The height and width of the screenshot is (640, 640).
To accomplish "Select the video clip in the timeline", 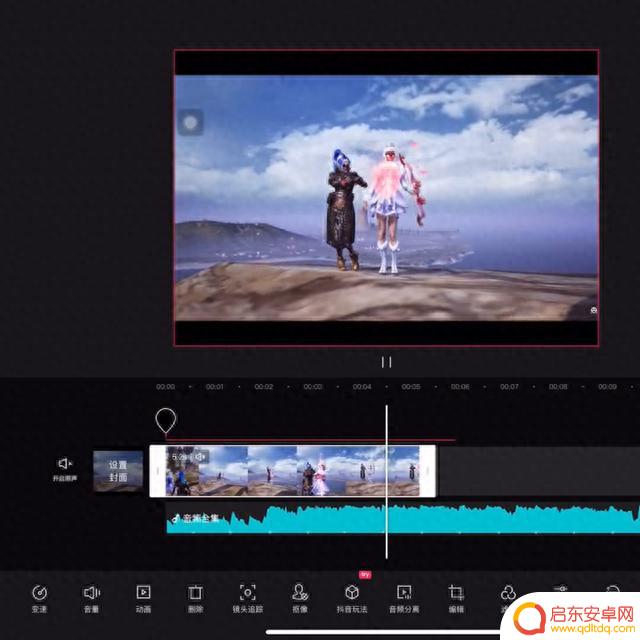I will [x=292, y=471].
